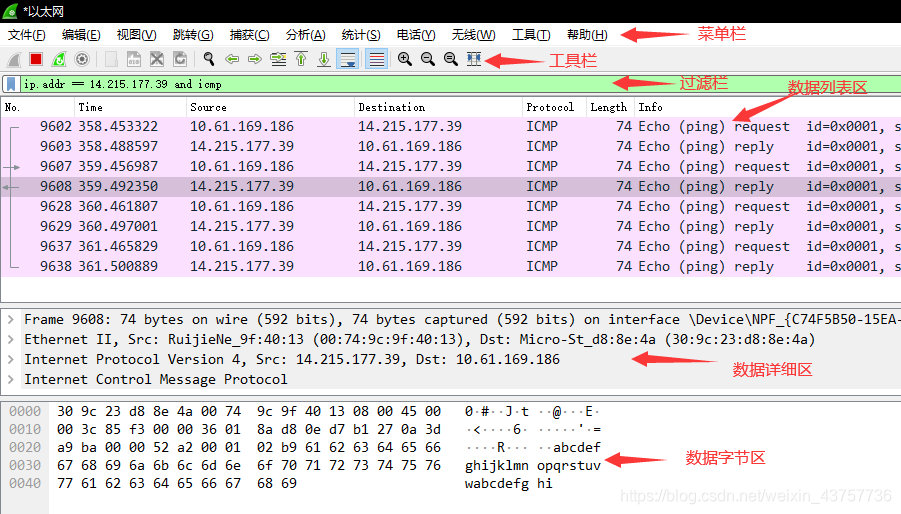Sort by the Source column header
This screenshot has height=514, width=901.
[x=270, y=107]
